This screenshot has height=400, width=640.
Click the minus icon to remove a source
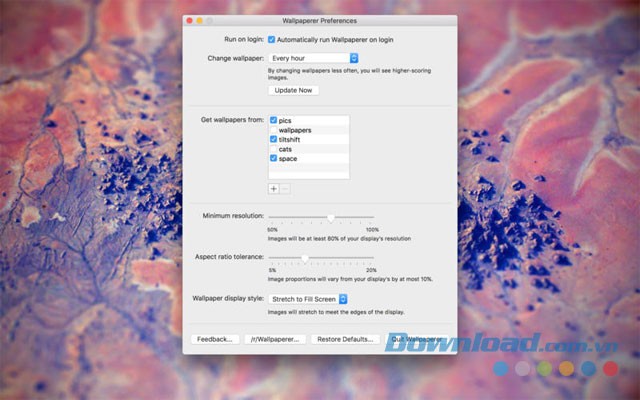tap(286, 188)
